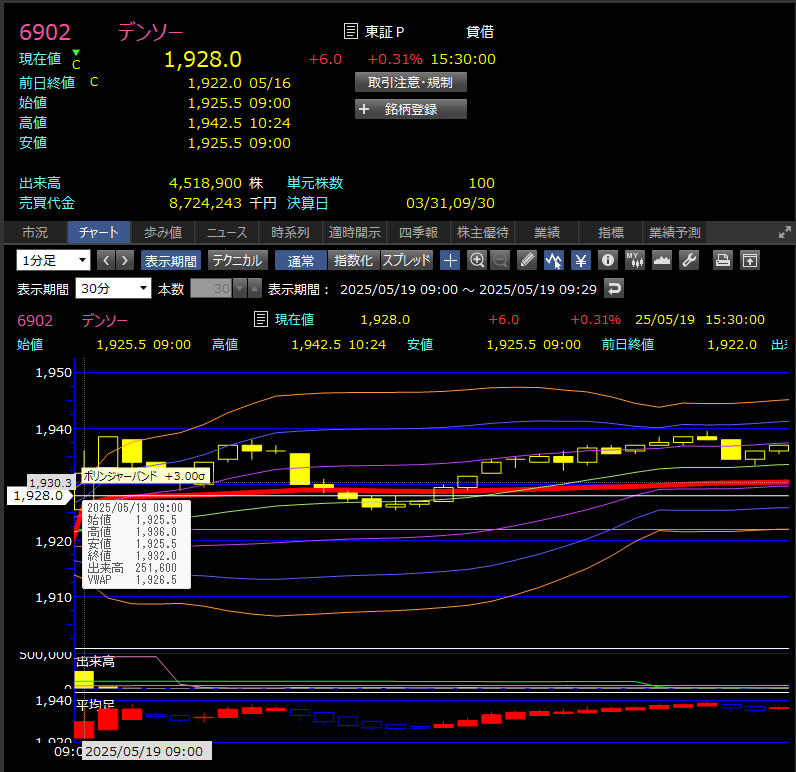The image size is (796, 772).
Task: Click the 単元株数 100 value
Action: pyautogui.click(x=482, y=183)
